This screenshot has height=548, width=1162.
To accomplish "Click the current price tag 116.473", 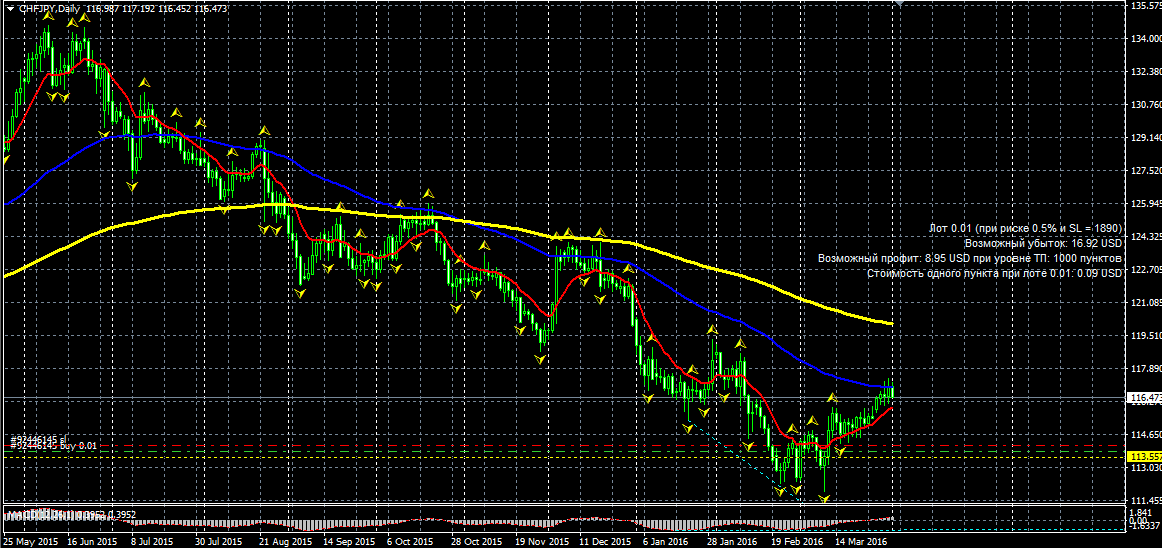I will click(1143, 398).
